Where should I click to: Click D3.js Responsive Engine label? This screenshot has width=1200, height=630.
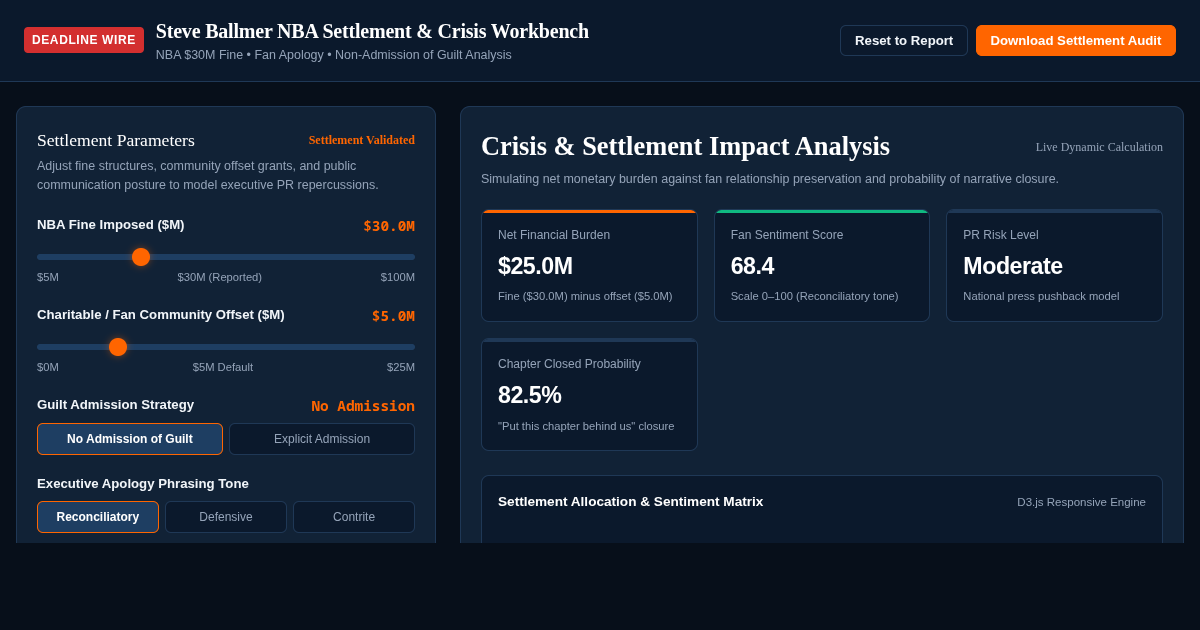[x=1081, y=502]
